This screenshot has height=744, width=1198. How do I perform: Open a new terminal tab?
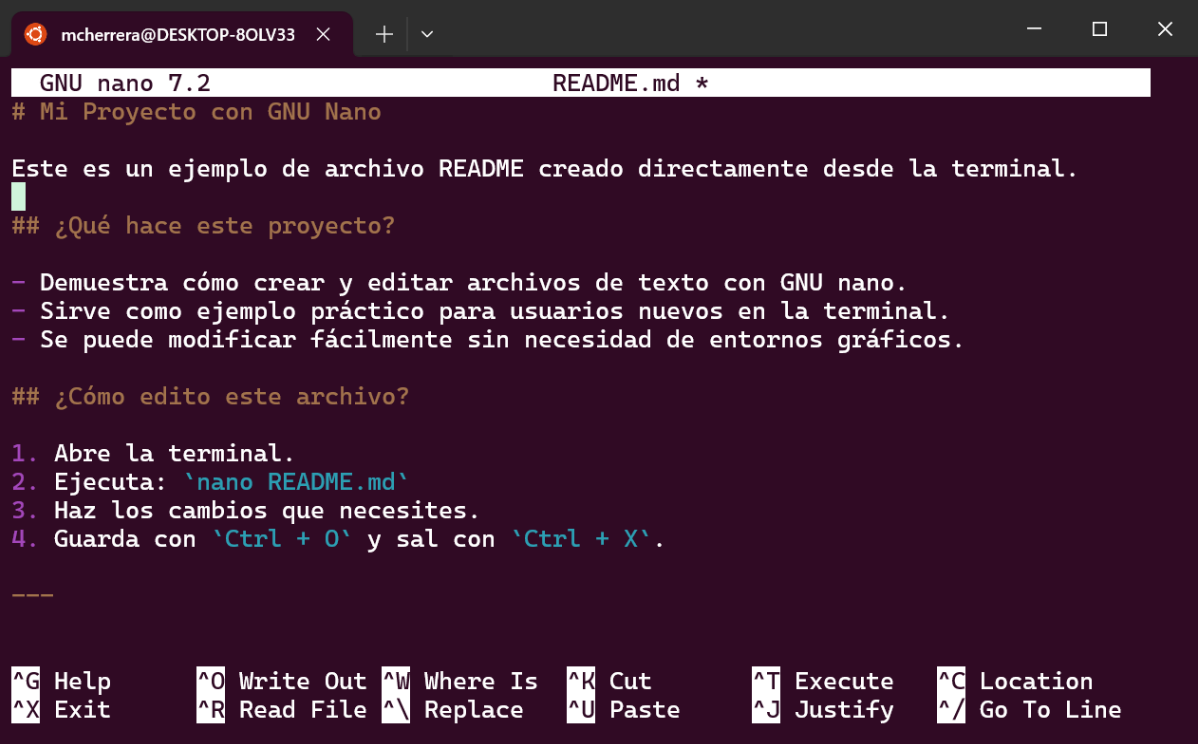[384, 34]
